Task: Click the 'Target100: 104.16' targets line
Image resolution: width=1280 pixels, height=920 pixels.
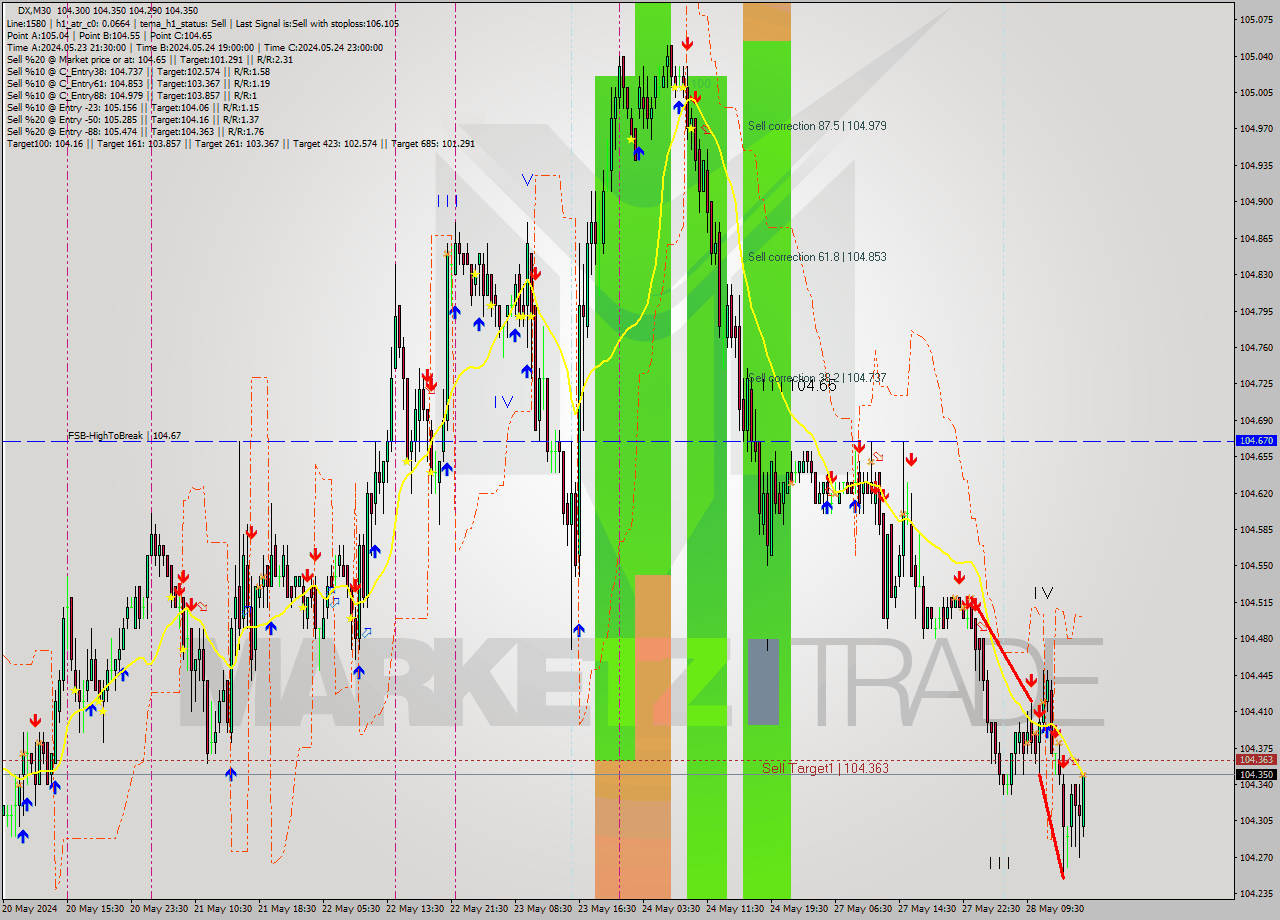Action: pos(240,143)
